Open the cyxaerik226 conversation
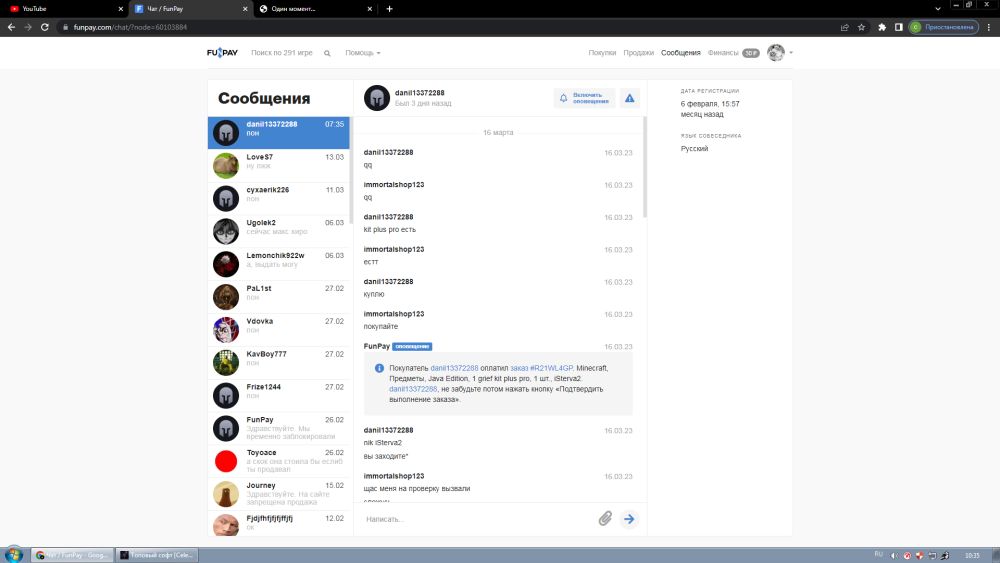Screen dimensions: 1000x563 pyautogui.click(x=279, y=198)
